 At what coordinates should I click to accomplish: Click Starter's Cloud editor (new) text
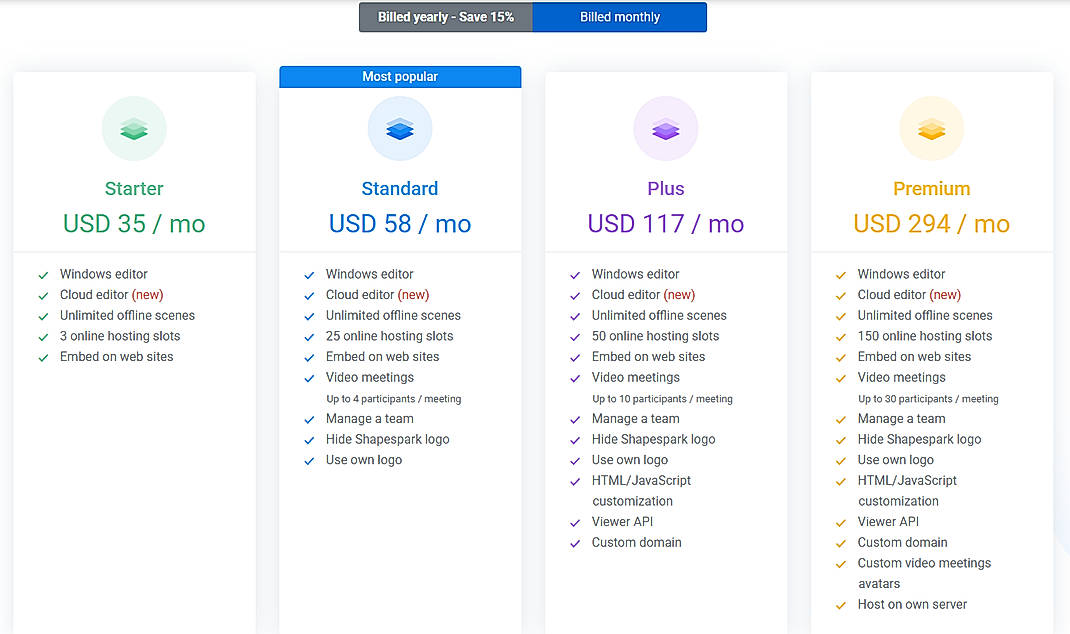(111, 295)
